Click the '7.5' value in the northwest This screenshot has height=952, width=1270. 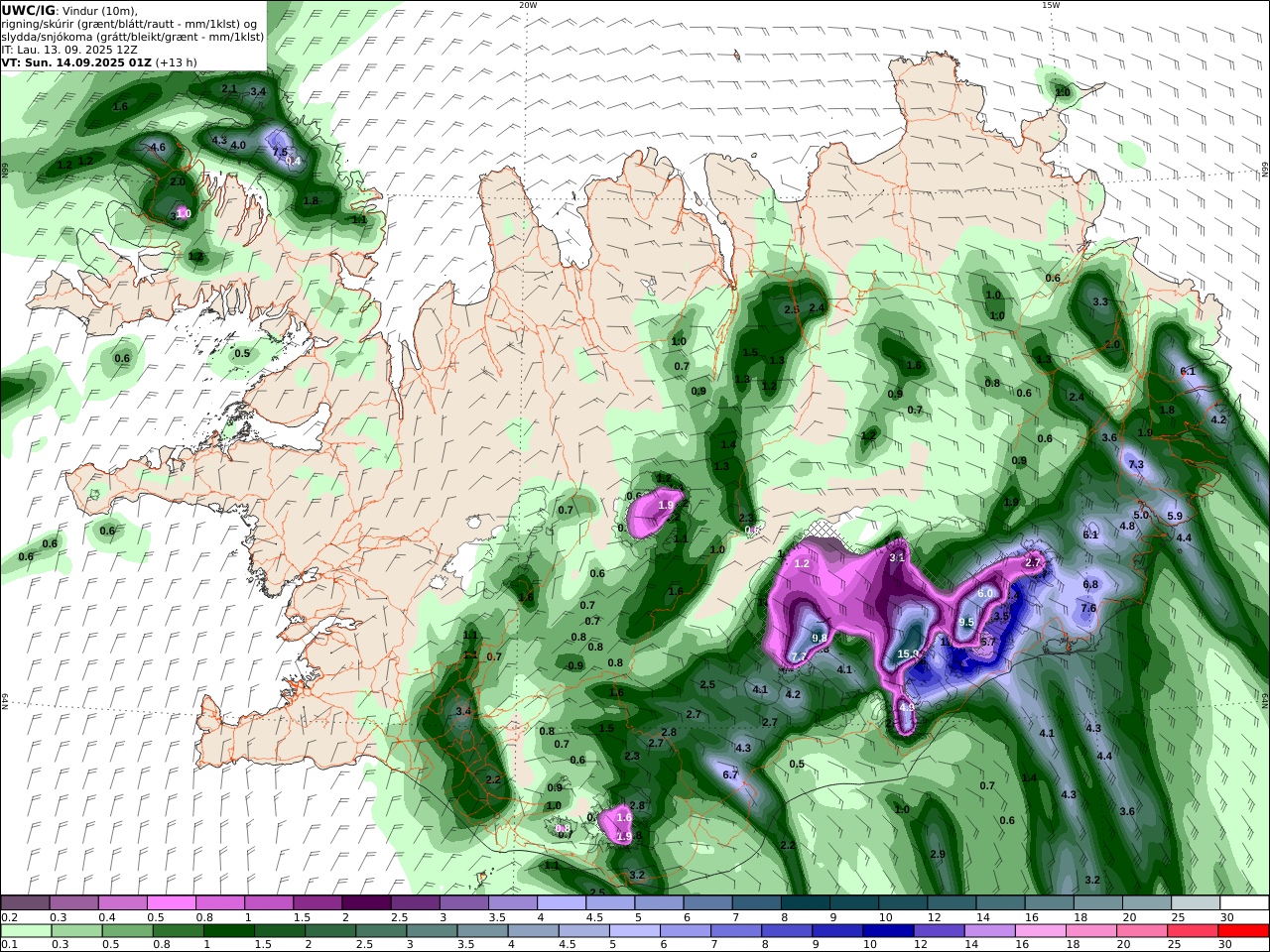pos(280,152)
